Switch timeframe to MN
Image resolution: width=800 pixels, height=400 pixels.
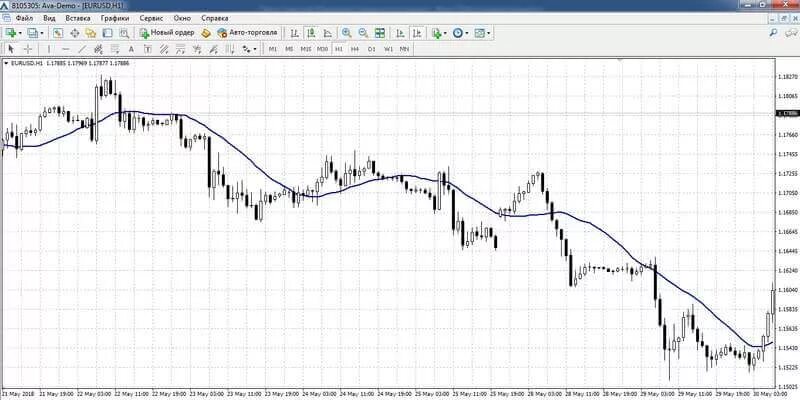(x=405, y=49)
